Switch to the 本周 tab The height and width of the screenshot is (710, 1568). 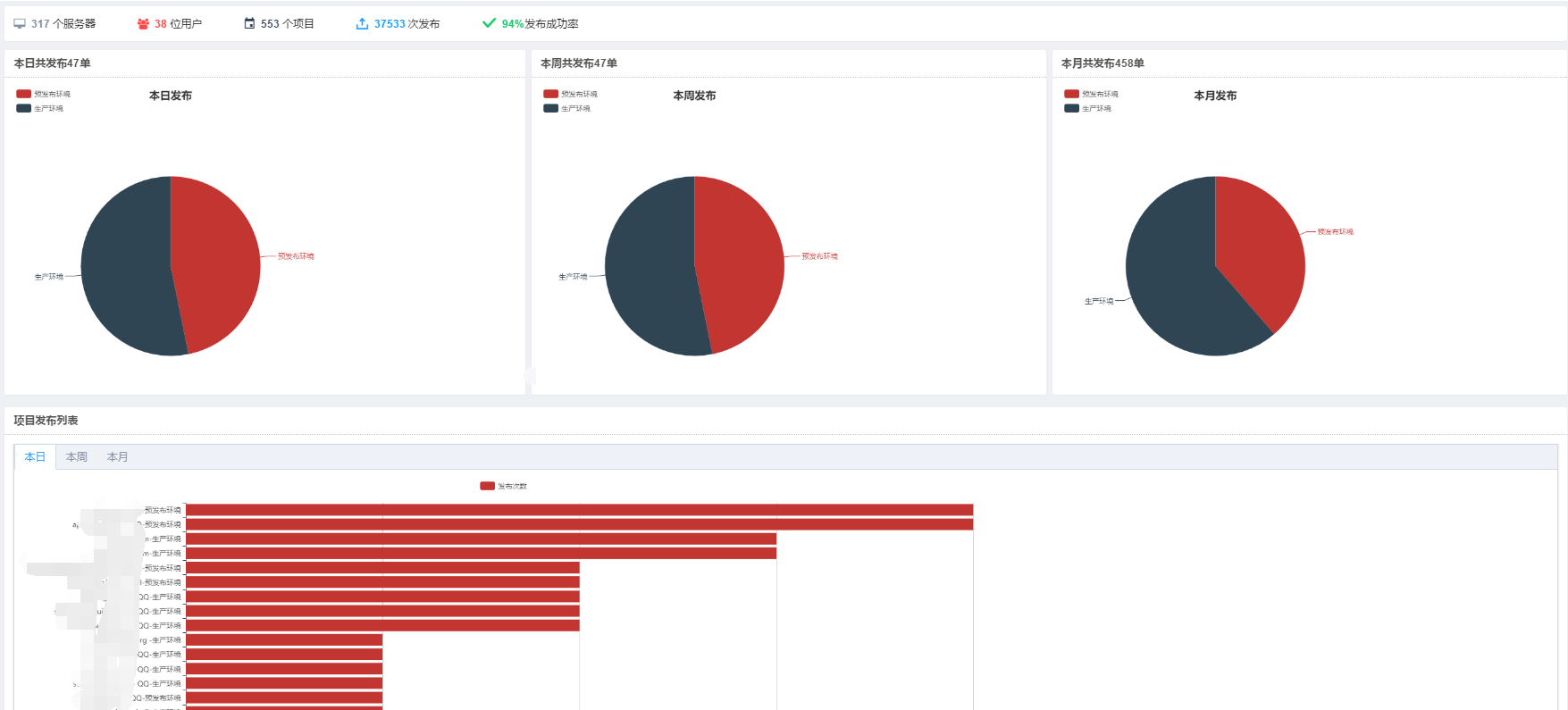coord(77,456)
